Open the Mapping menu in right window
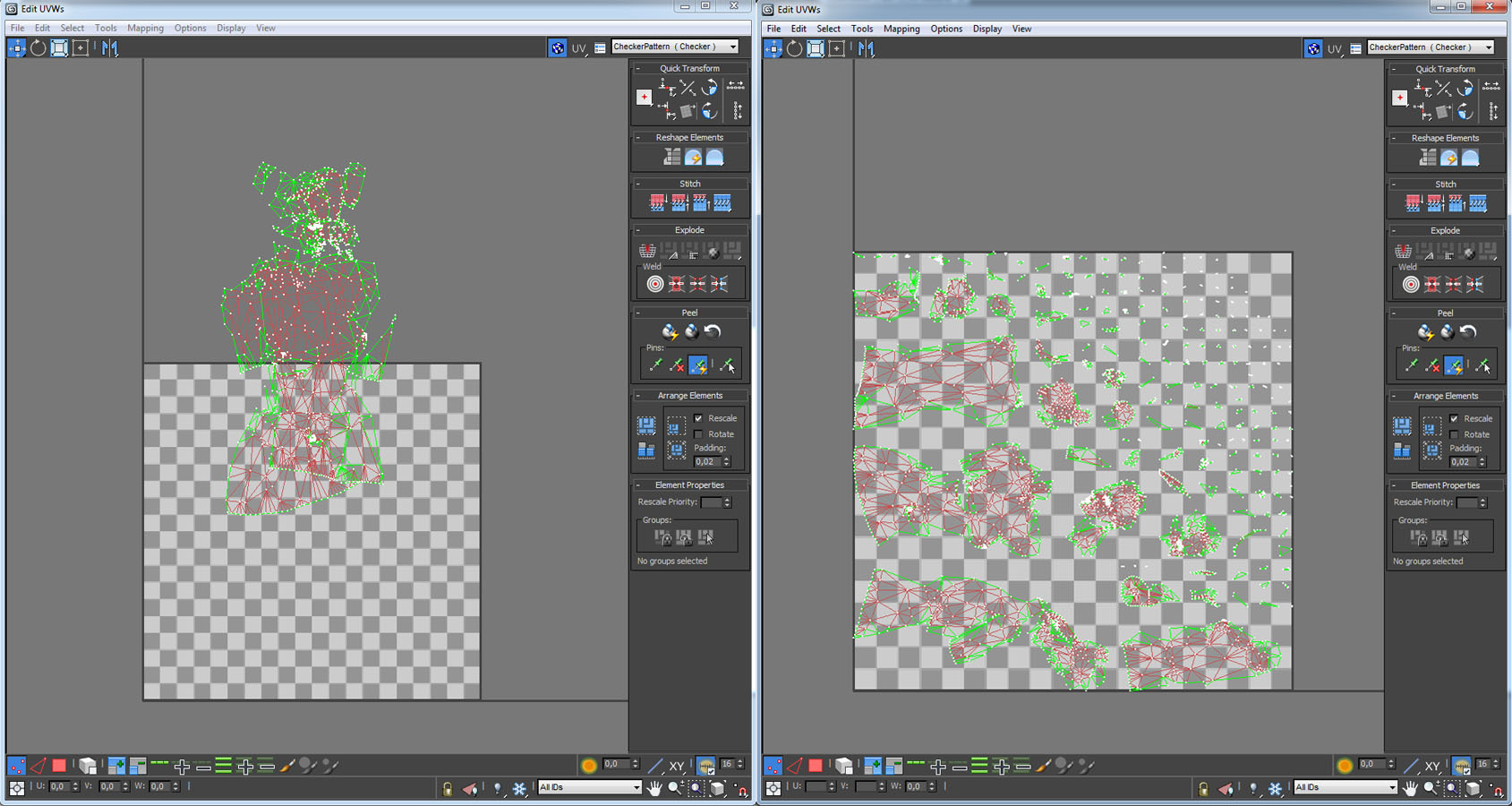 pyautogui.click(x=901, y=29)
